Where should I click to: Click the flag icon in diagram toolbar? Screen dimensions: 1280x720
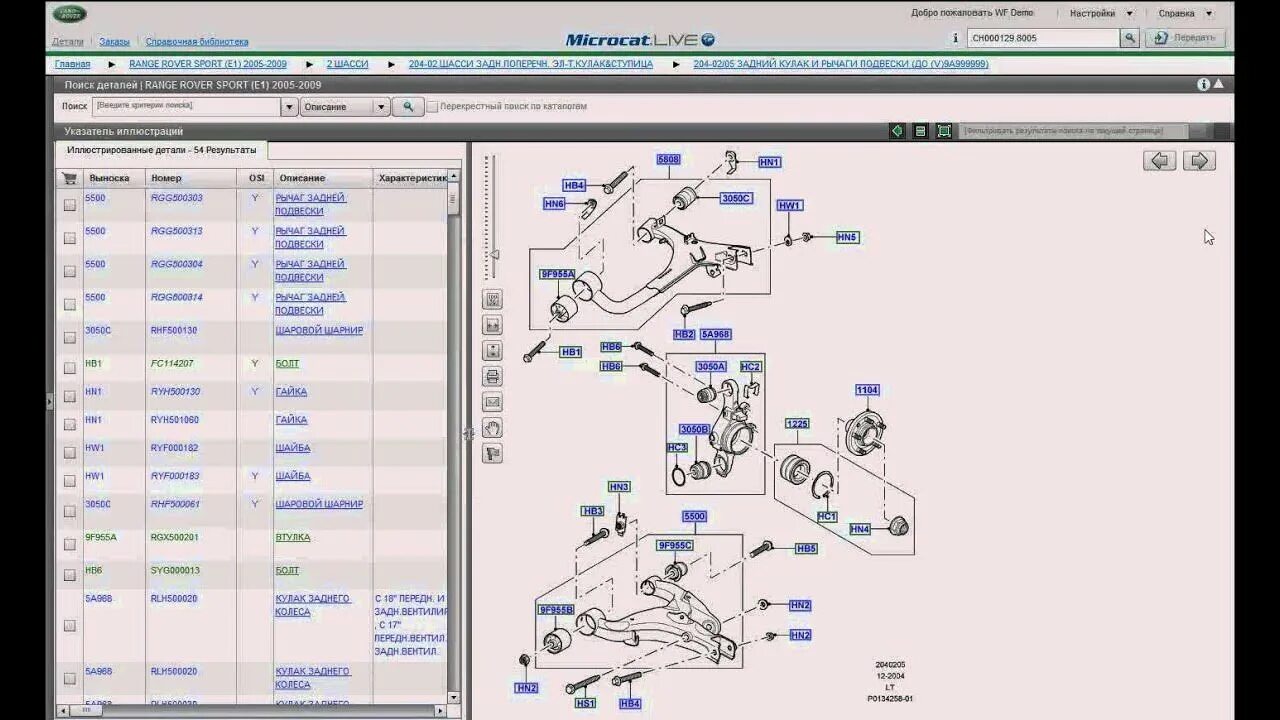pyautogui.click(x=492, y=454)
